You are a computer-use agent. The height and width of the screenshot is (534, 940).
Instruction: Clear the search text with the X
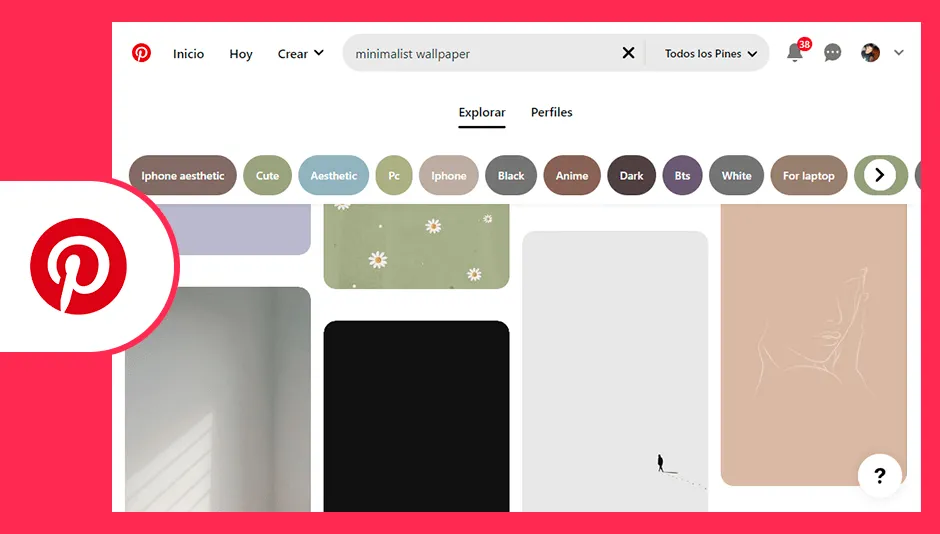coord(628,53)
